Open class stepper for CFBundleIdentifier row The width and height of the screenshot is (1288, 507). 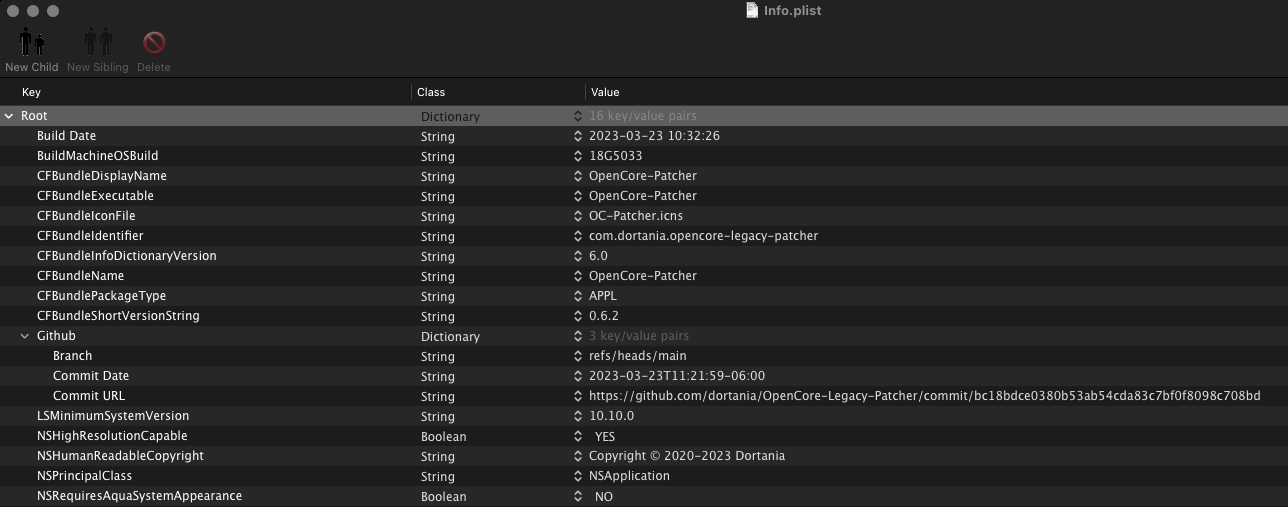pos(578,236)
